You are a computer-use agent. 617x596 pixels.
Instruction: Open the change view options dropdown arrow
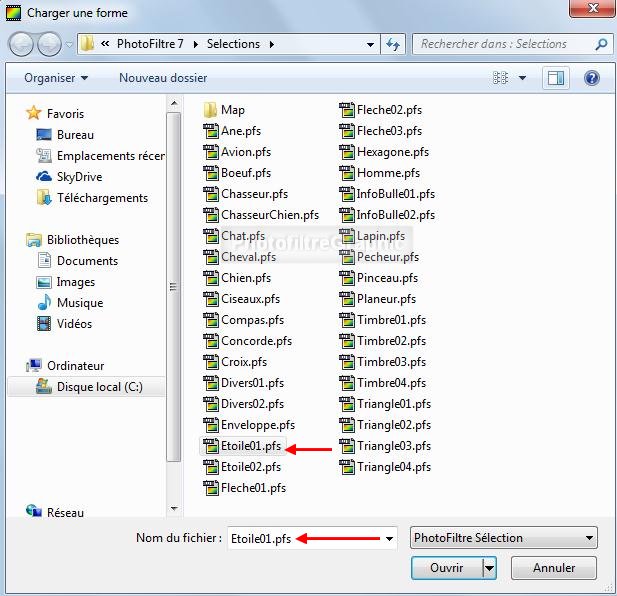click(523, 78)
